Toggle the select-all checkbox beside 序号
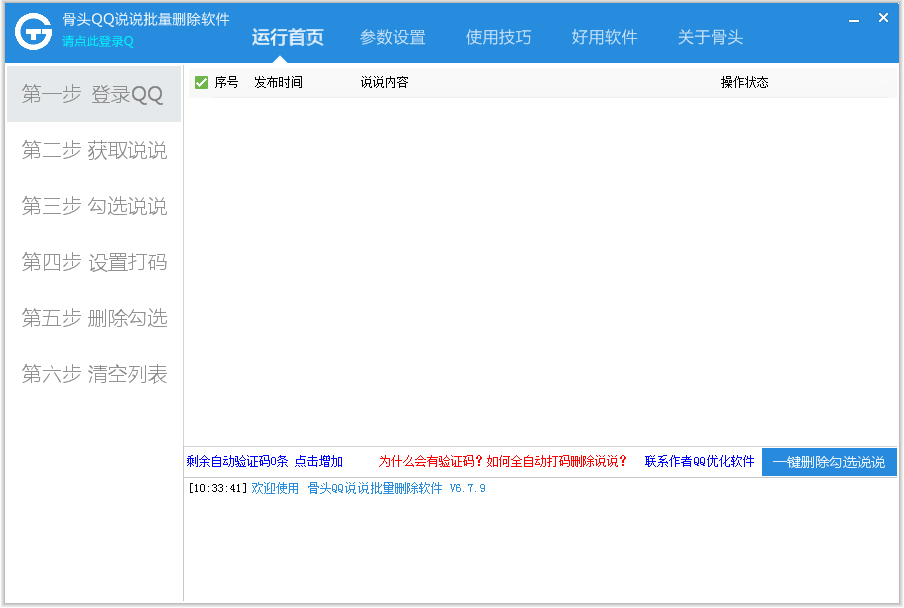Image resolution: width=904 pixels, height=608 pixels. click(x=201, y=82)
